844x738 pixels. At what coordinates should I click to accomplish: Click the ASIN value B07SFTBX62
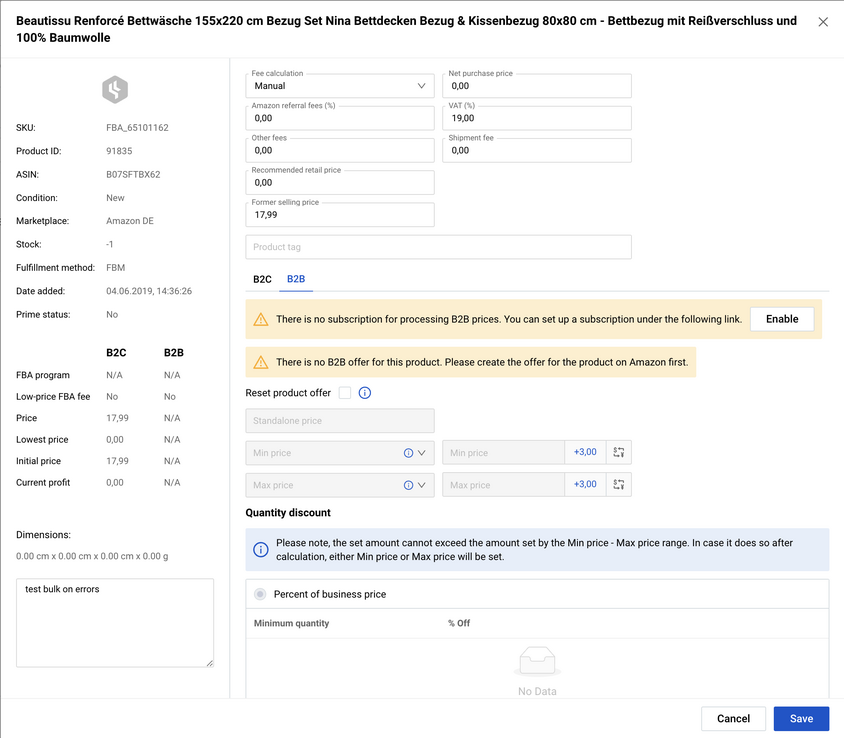point(133,175)
